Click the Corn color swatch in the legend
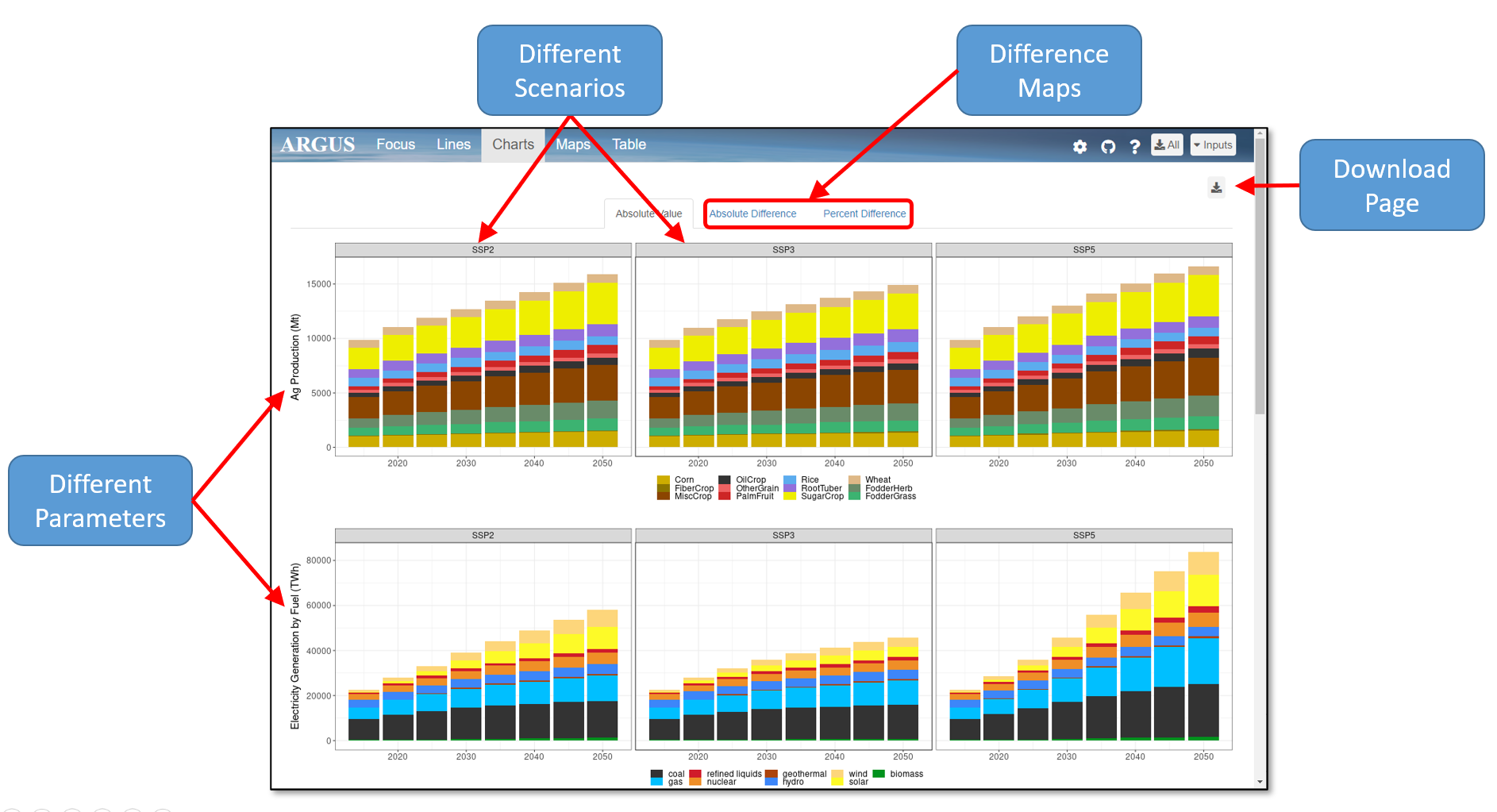This screenshot has width=1497, height=812. (664, 479)
